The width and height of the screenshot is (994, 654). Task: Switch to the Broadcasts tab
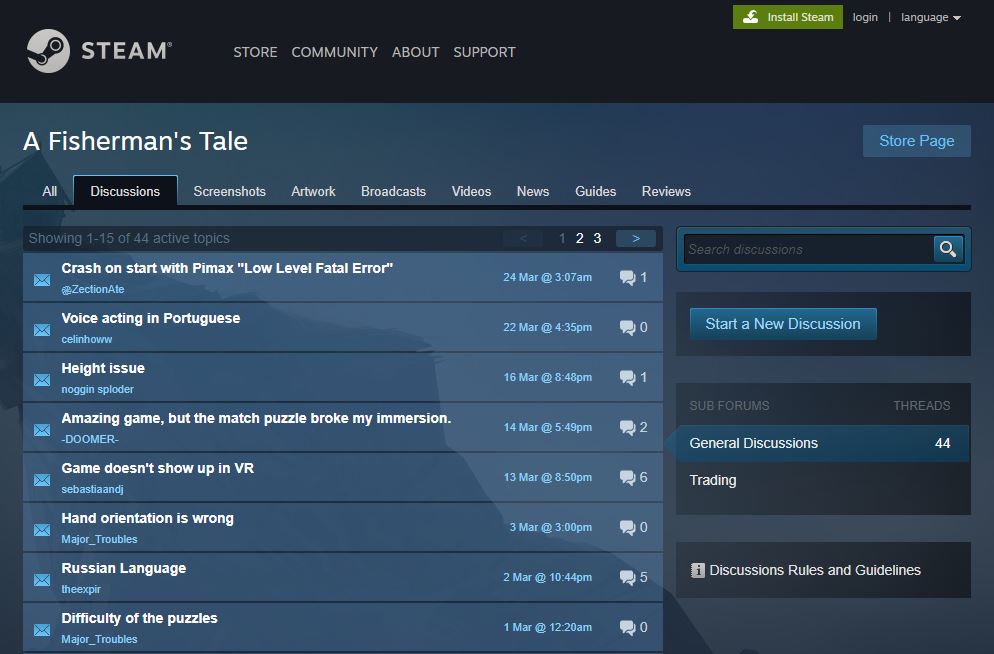[x=393, y=191]
